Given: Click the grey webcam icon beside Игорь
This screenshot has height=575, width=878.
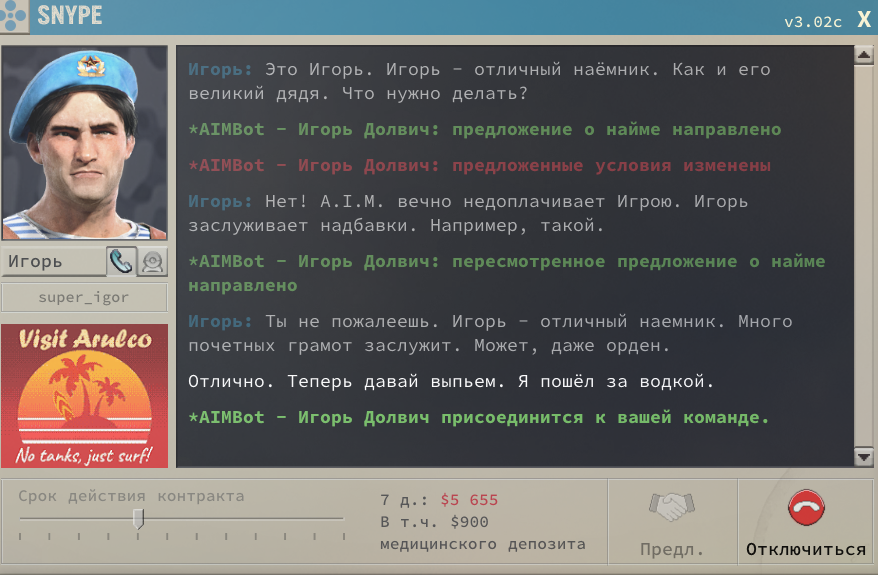Looking at the screenshot, I should (153, 261).
